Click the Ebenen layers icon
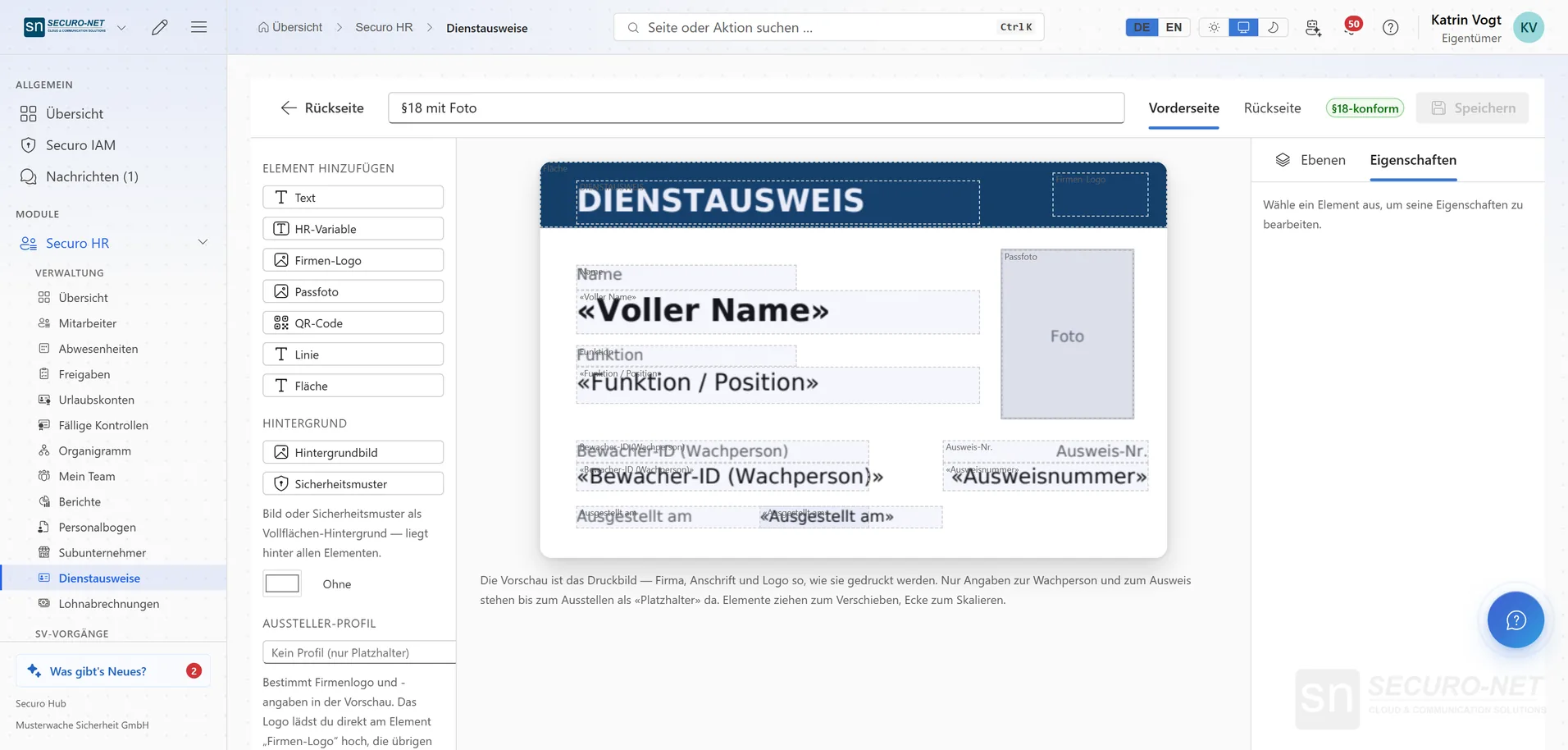 click(x=1283, y=160)
